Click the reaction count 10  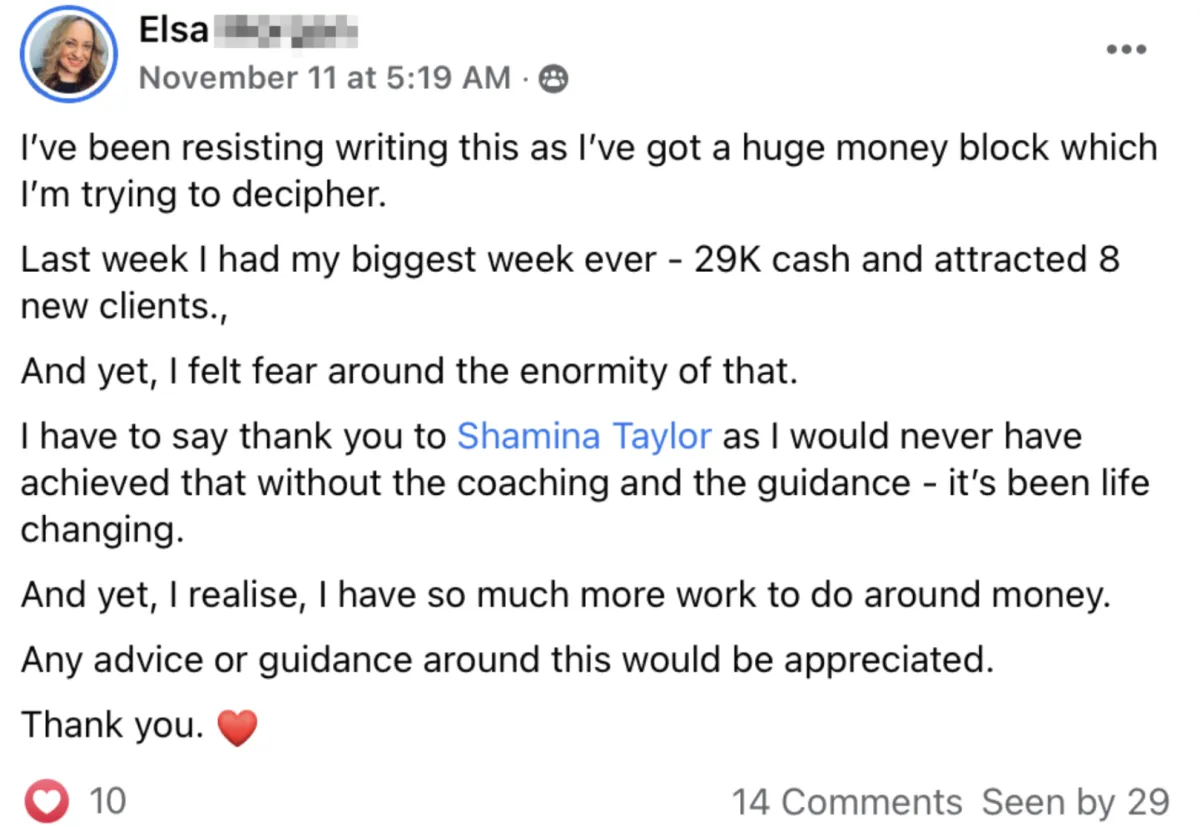coord(107,801)
